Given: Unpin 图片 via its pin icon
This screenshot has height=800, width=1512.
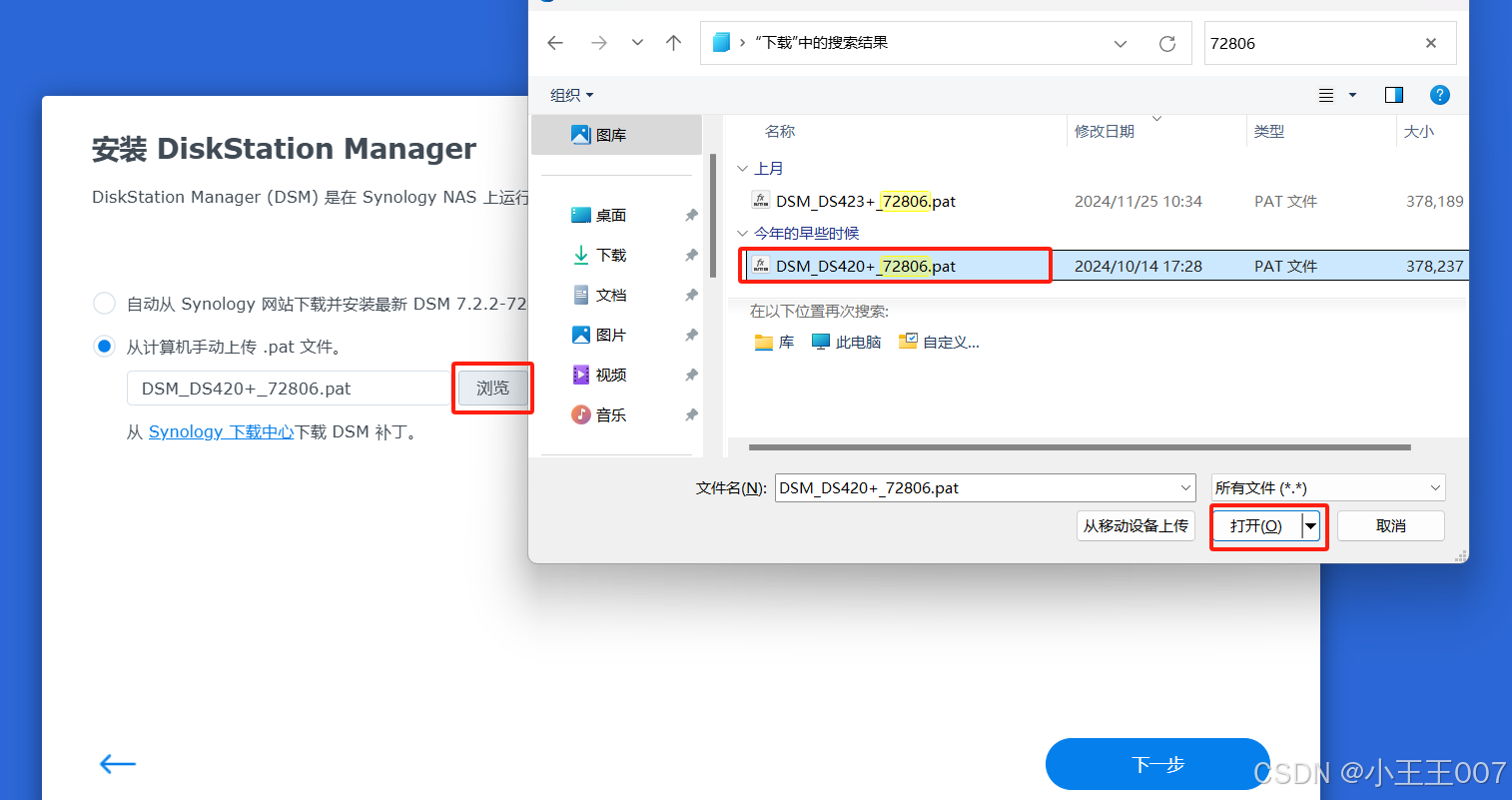Looking at the screenshot, I should point(691,335).
